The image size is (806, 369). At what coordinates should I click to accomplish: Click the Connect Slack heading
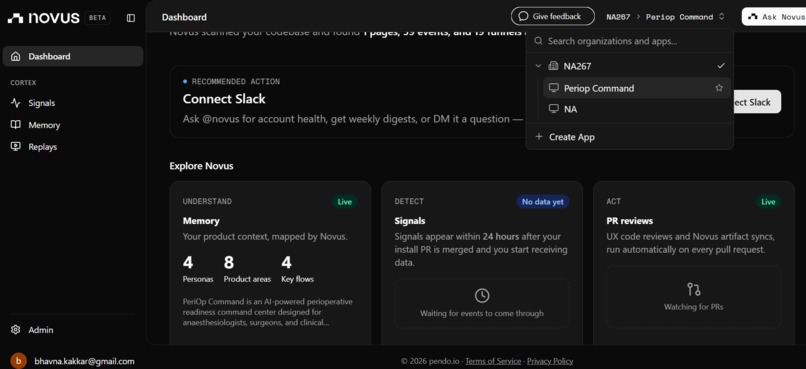coord(224,99)
